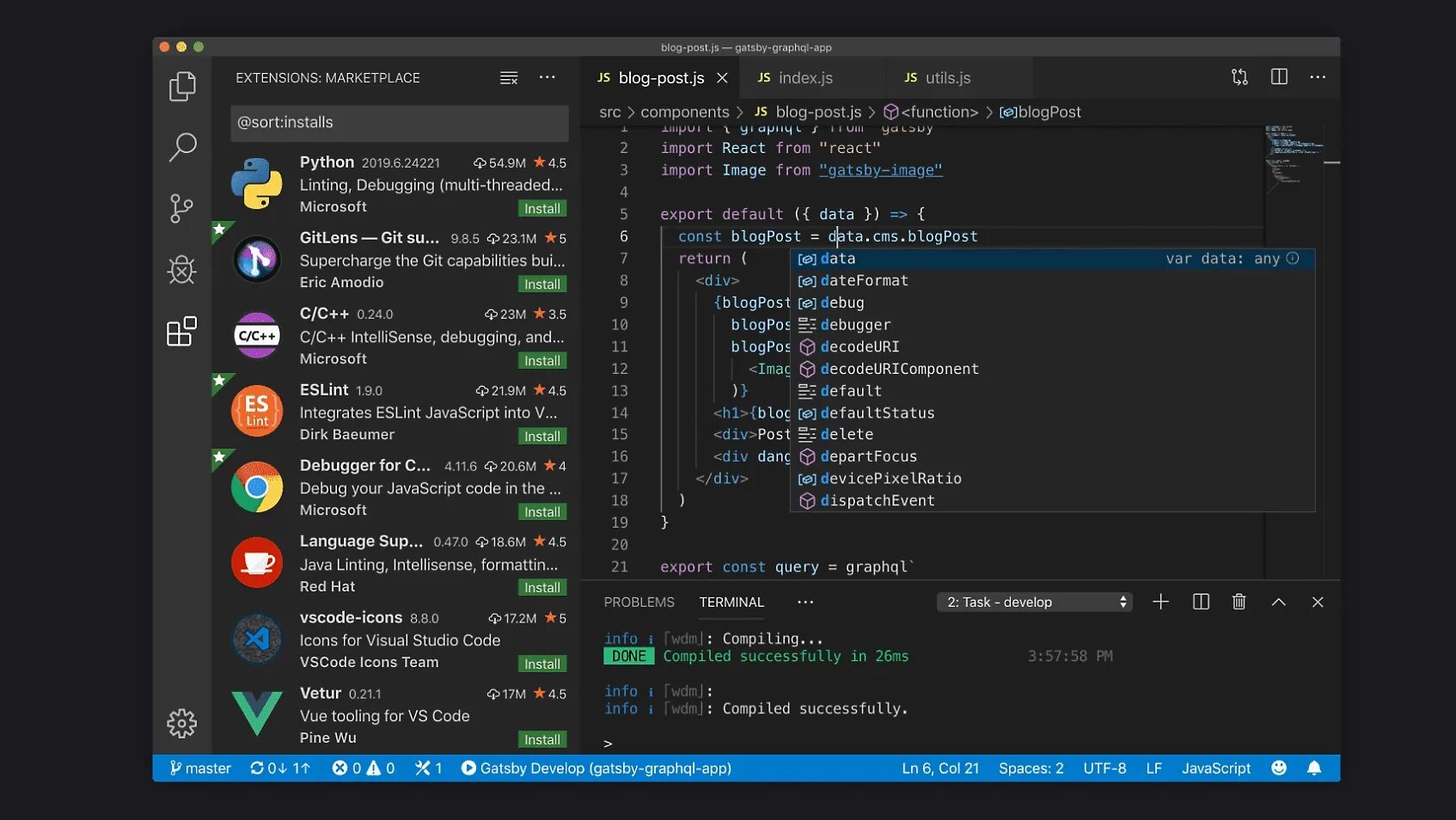Screen dimensions: 1456x820
Task: Open editor more actions ellipsis
Action: pyautogui.click(x=1318, y=77)
